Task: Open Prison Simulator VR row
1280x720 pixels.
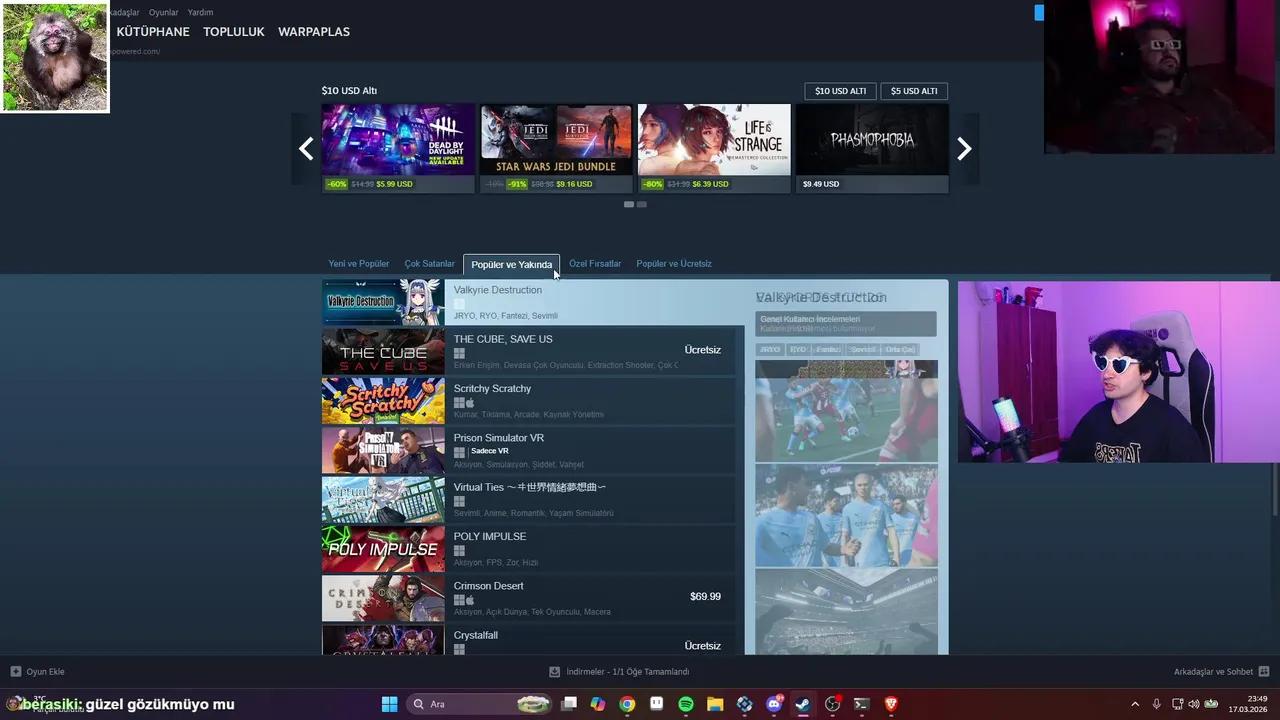Action: tap(528, 450)
